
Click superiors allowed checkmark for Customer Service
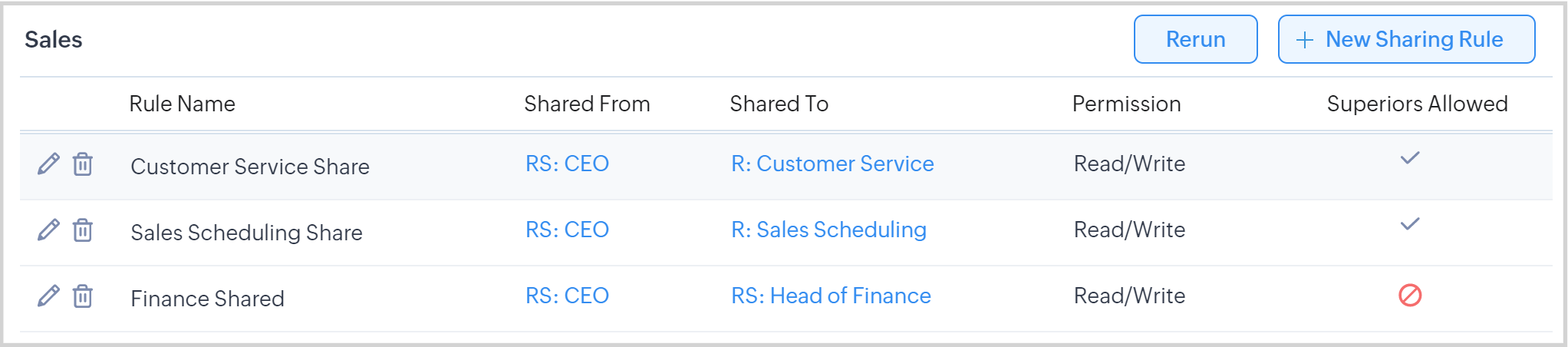(1410, 158)
